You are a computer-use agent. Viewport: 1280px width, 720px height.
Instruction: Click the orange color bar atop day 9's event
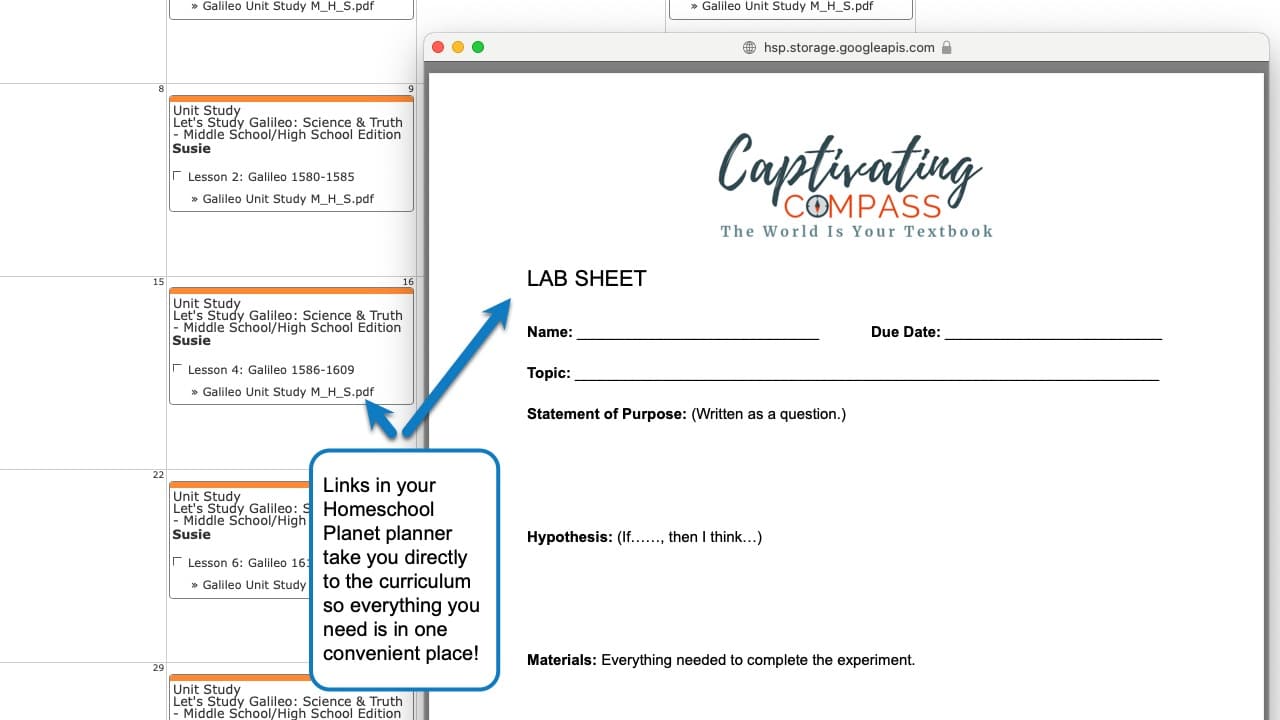tap(291, 99)
